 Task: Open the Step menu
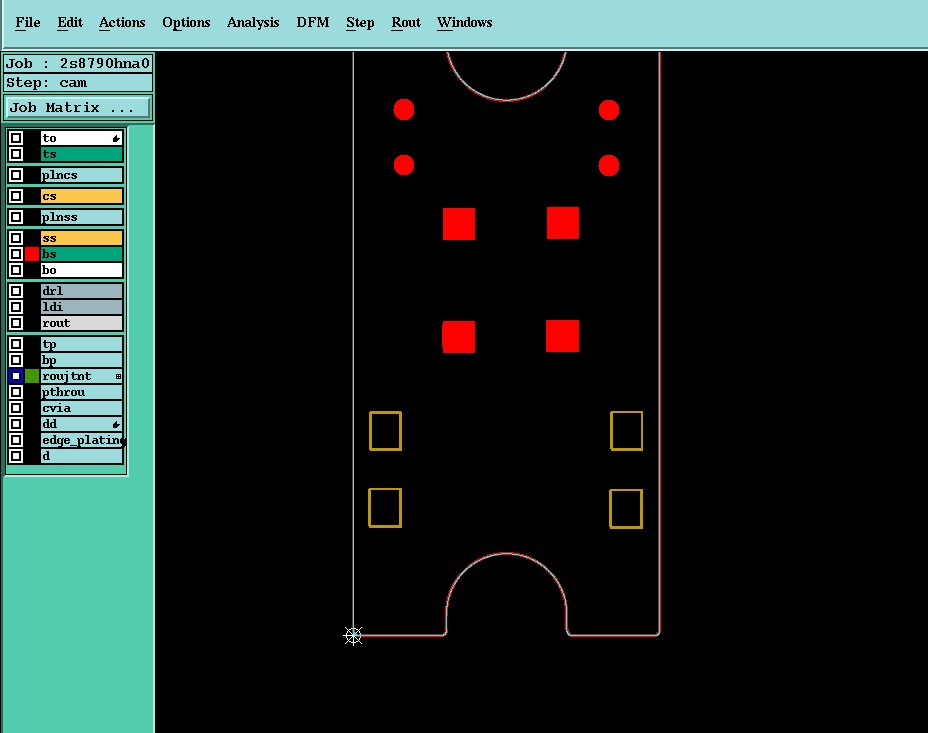(360, 22)
